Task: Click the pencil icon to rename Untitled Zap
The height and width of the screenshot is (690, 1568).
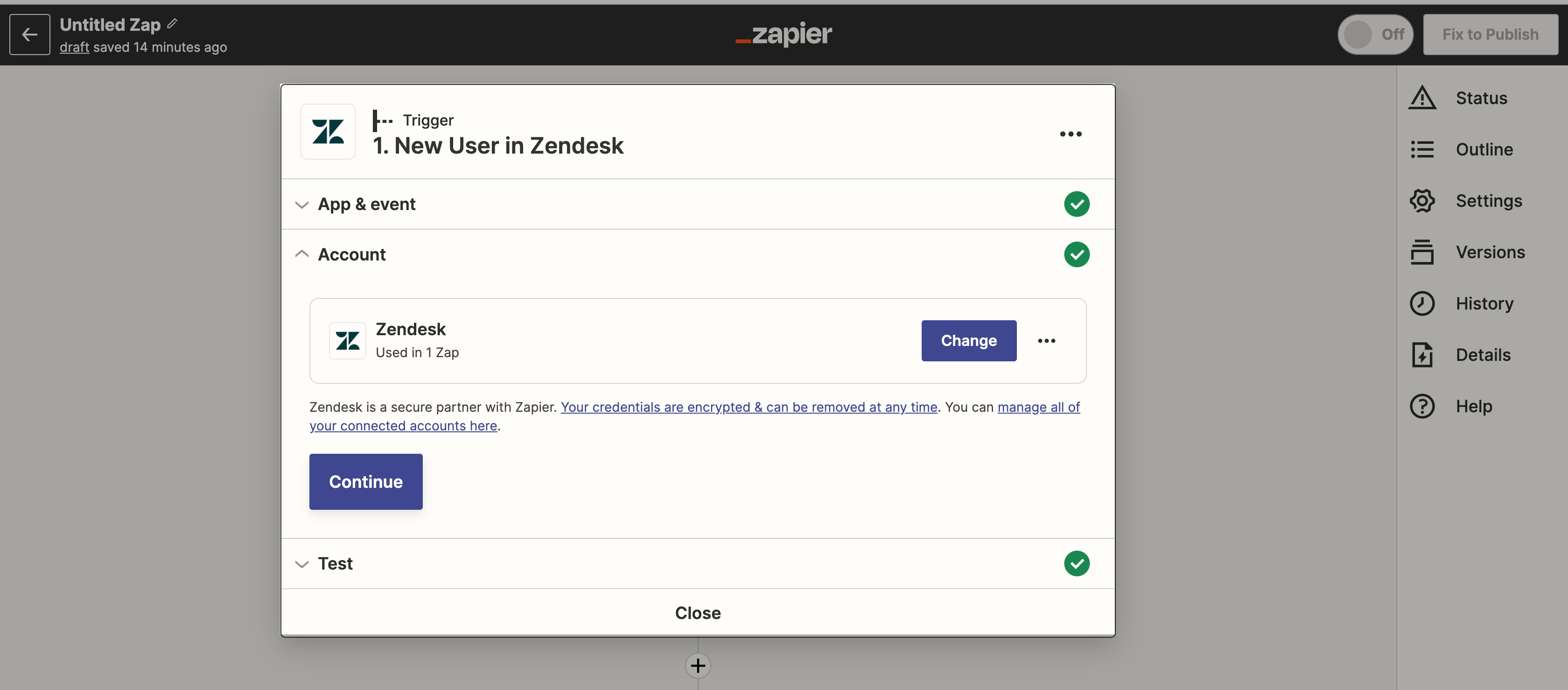Action: (172, 24)
